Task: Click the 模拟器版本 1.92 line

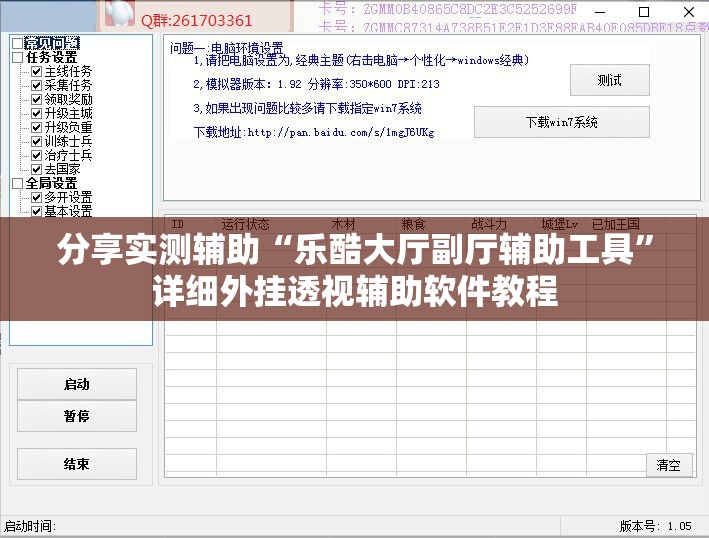Action: pos(316,84)
